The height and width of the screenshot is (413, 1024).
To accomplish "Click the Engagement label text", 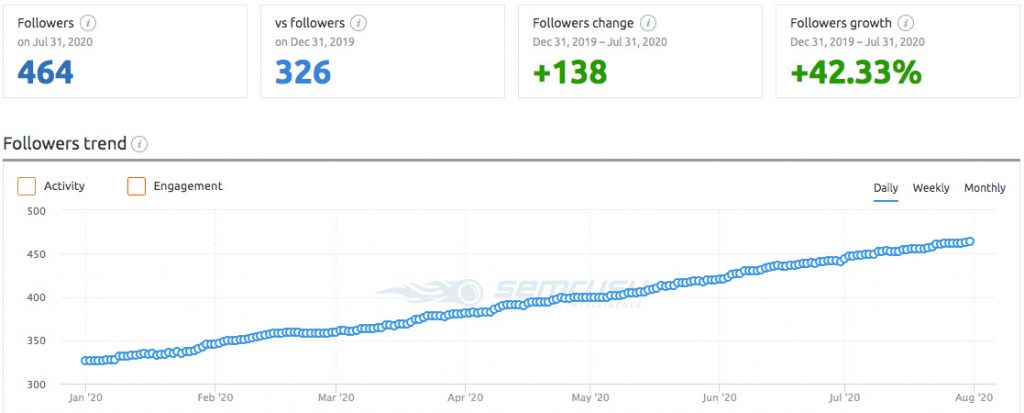I will (x=188, y=186).
